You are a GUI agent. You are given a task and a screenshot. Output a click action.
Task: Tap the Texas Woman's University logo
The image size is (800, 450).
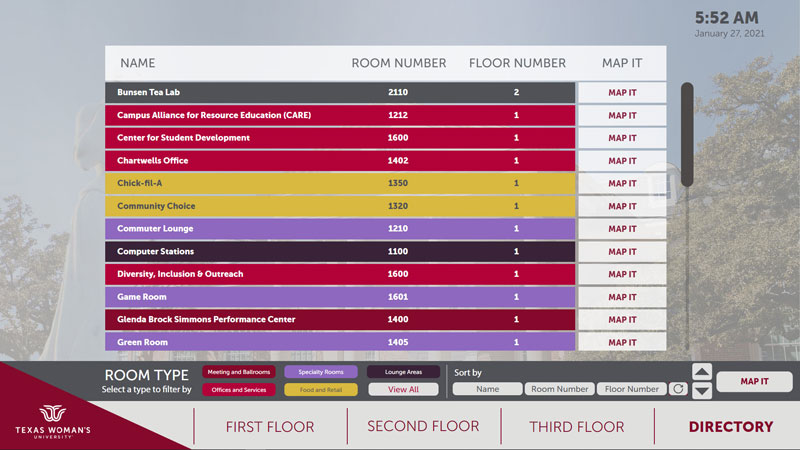click(x=53, y=421)
